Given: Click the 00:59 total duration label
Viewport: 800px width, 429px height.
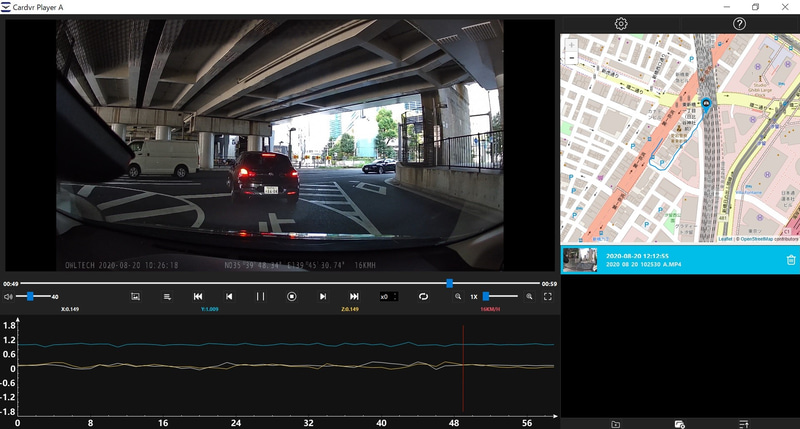Looking at the screenshot, I should point(549,284).
